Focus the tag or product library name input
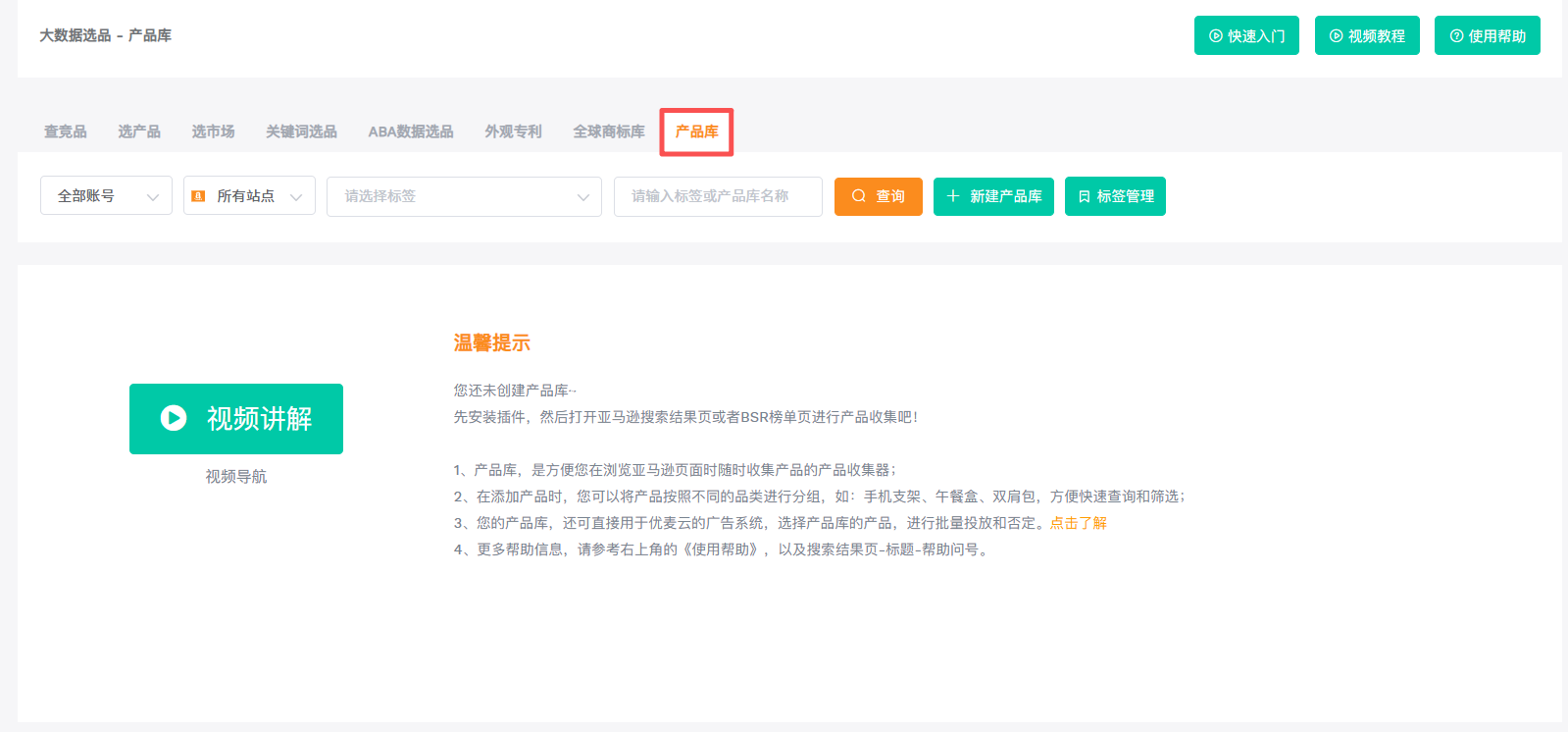The width and height of the screenshot is (1568, 732). pyautogui.click(x=718, y=196)
